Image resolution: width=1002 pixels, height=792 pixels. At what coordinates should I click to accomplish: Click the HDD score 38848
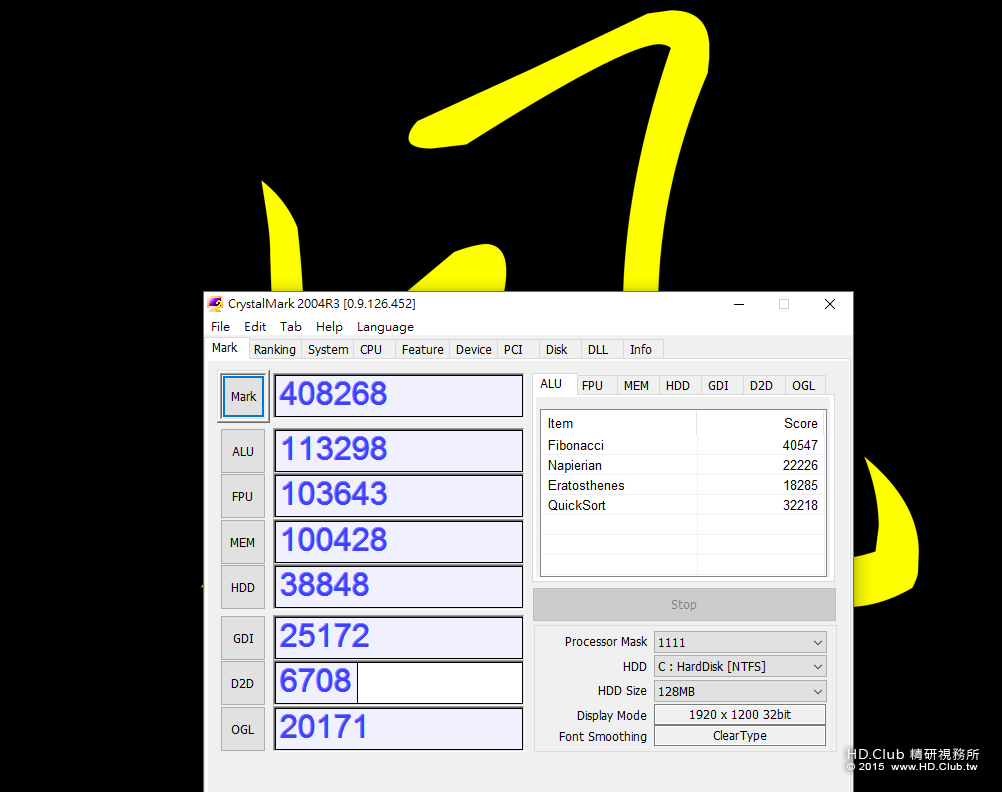tap(398, 586)
